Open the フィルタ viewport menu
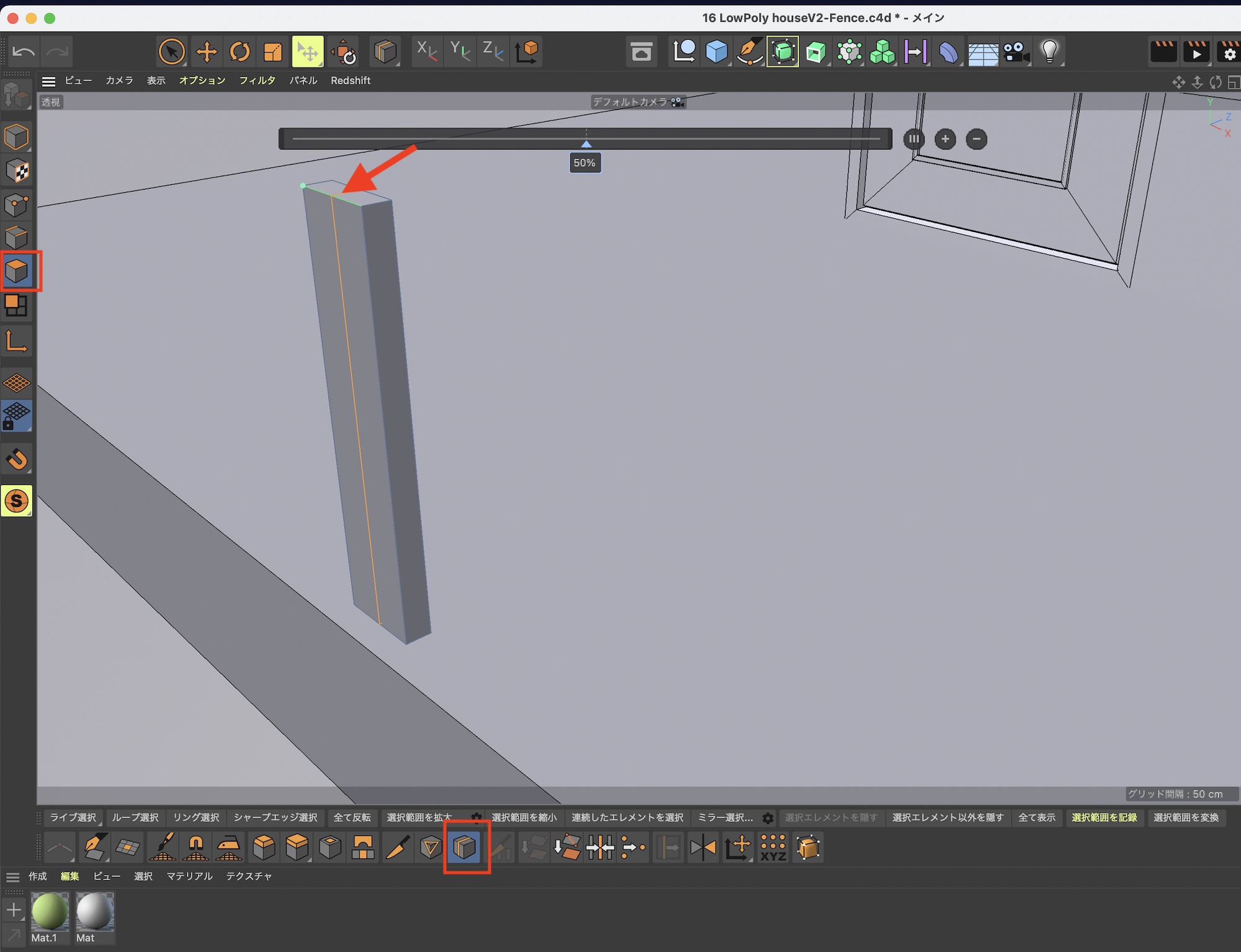The width and height of the screenshot is (1241, 952). [x=257, y=81]
